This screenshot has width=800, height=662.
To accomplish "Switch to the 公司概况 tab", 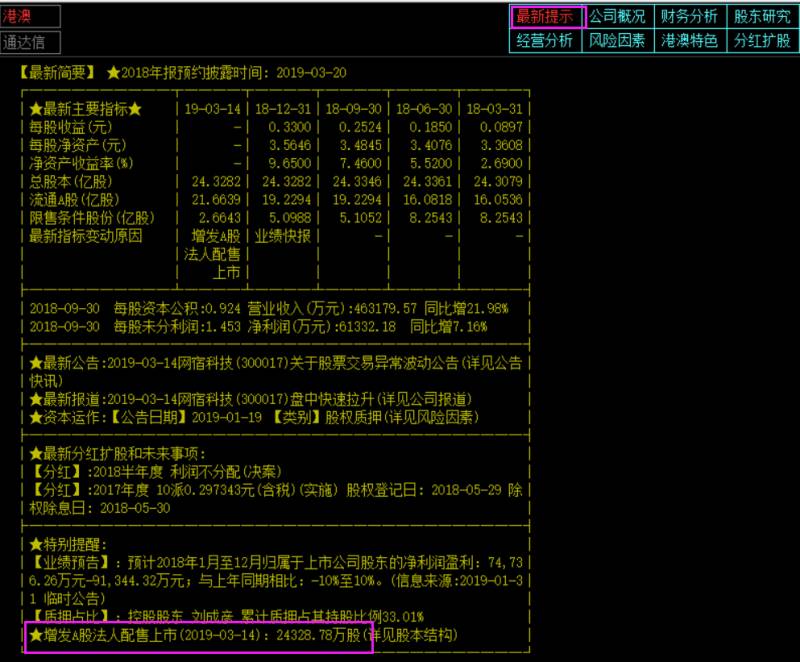I will (x=617, y=16).
